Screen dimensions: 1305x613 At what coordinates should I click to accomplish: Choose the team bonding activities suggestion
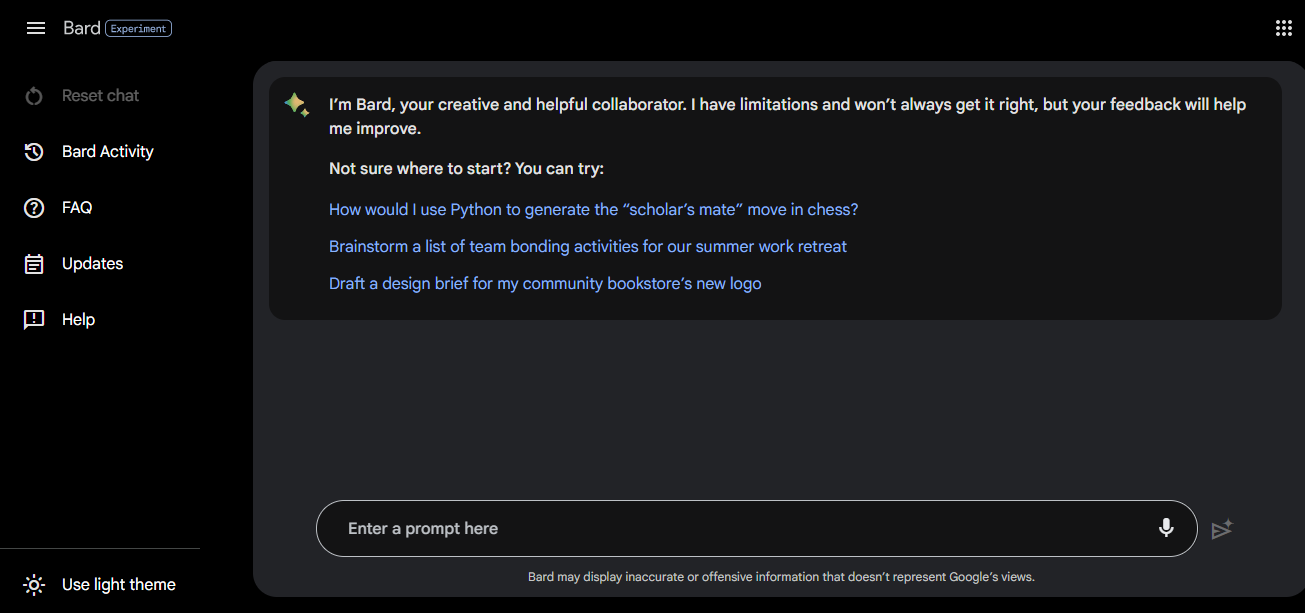[587, 247]
